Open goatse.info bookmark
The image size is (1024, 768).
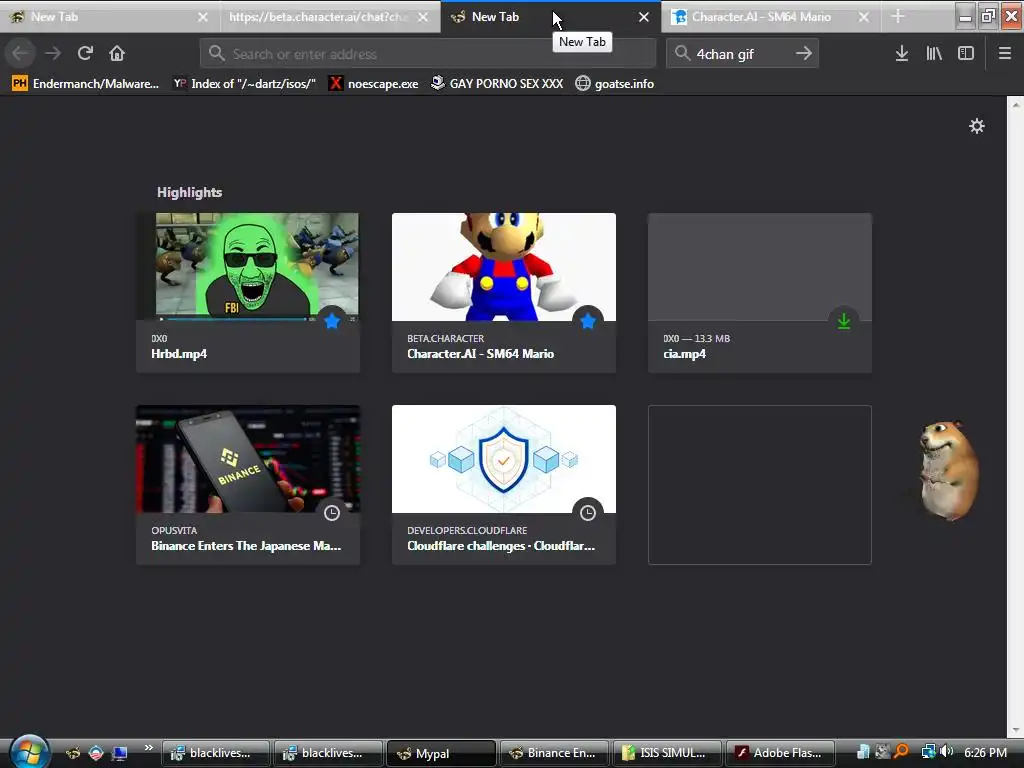coord(615,84)
